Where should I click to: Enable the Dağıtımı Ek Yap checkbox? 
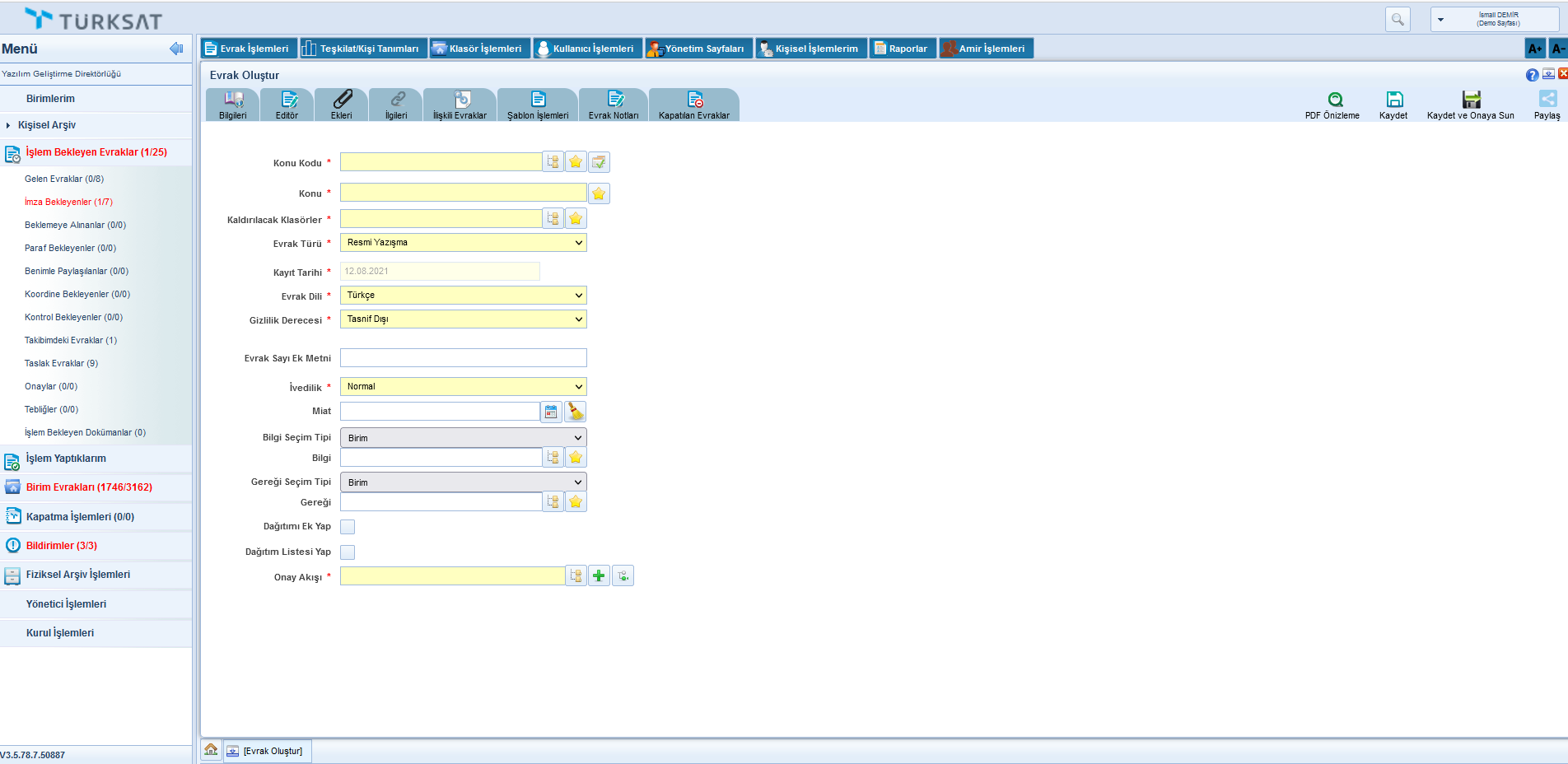[x=348, y=527]
